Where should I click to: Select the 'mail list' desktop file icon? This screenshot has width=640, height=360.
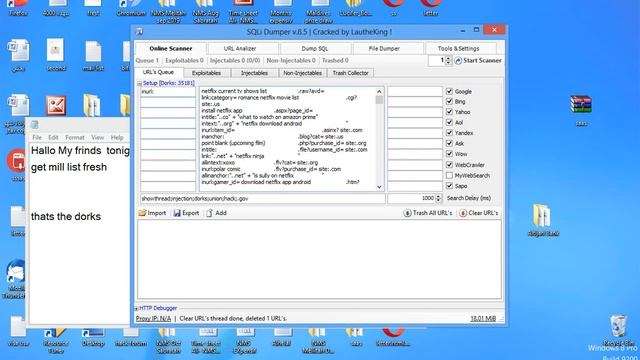click(x=93, y=55)
